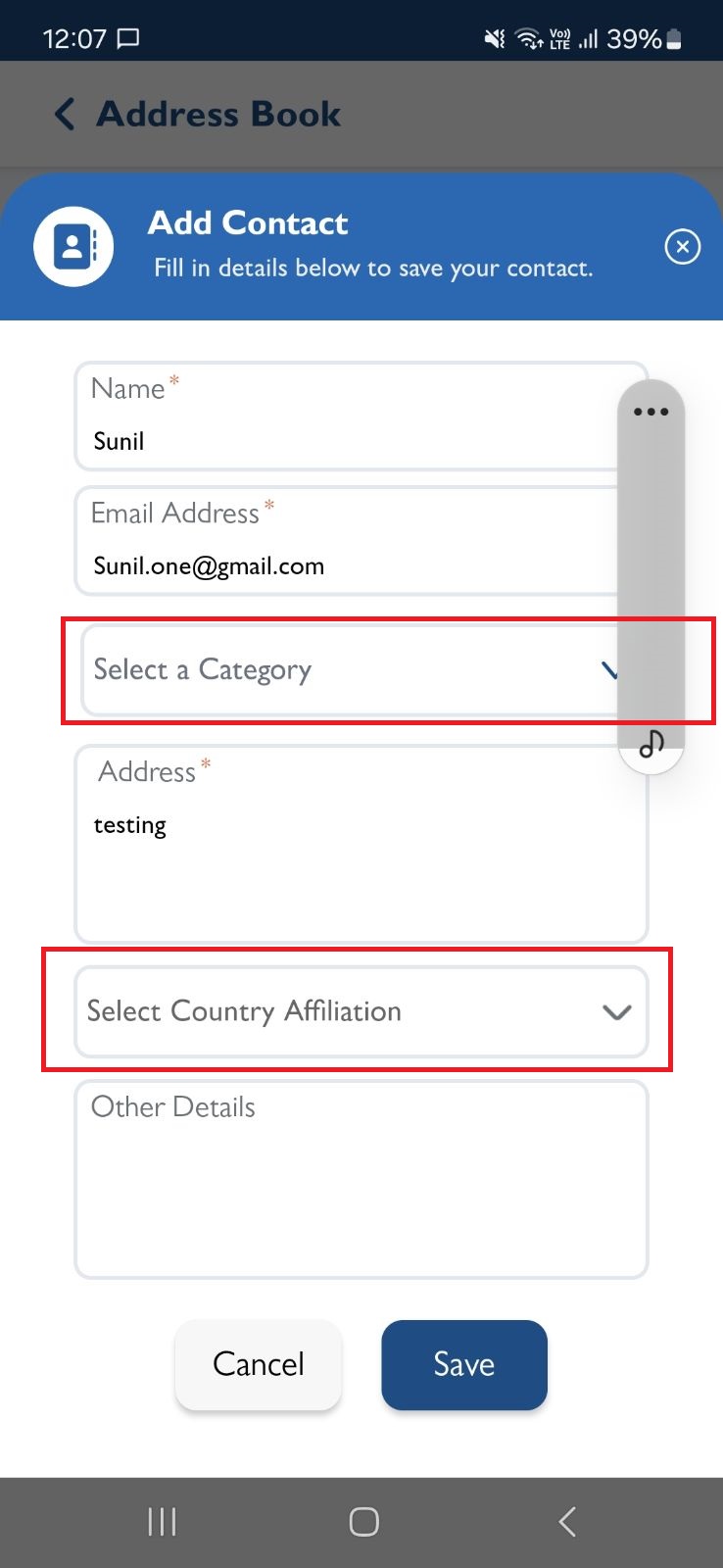Cancel adding the contact
The width and height of the screenshot is (723, 1568).
click(259, 1365)
